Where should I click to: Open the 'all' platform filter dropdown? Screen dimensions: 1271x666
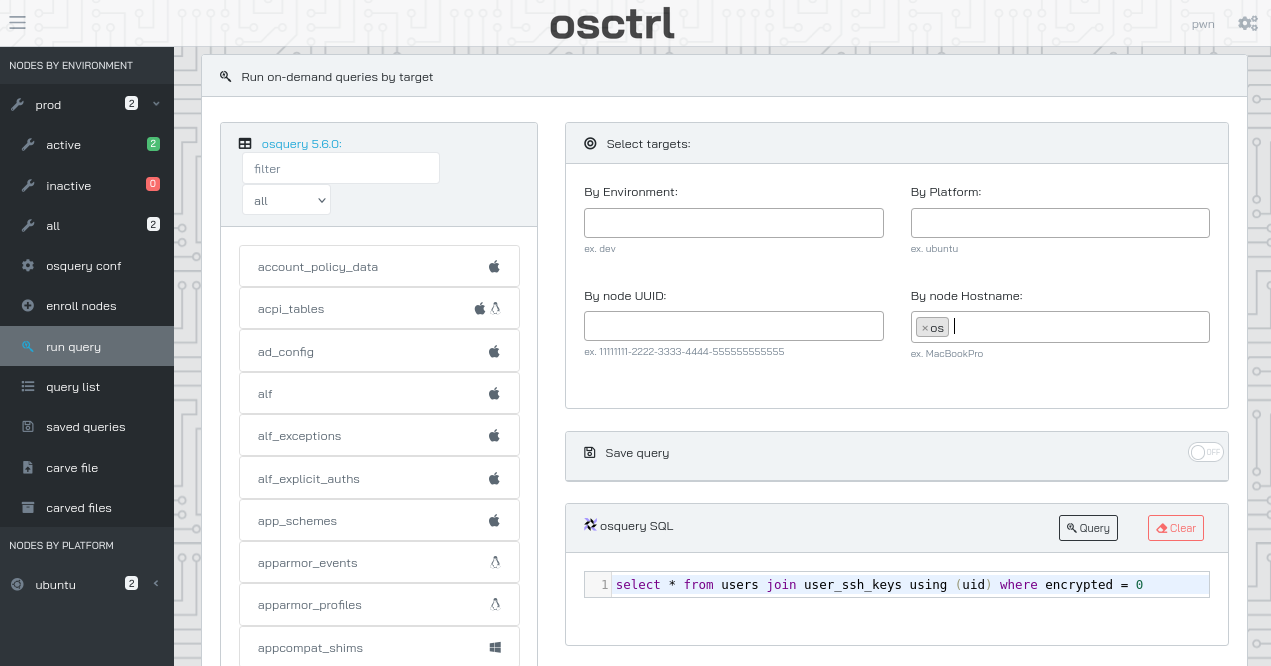pos(286,200)
